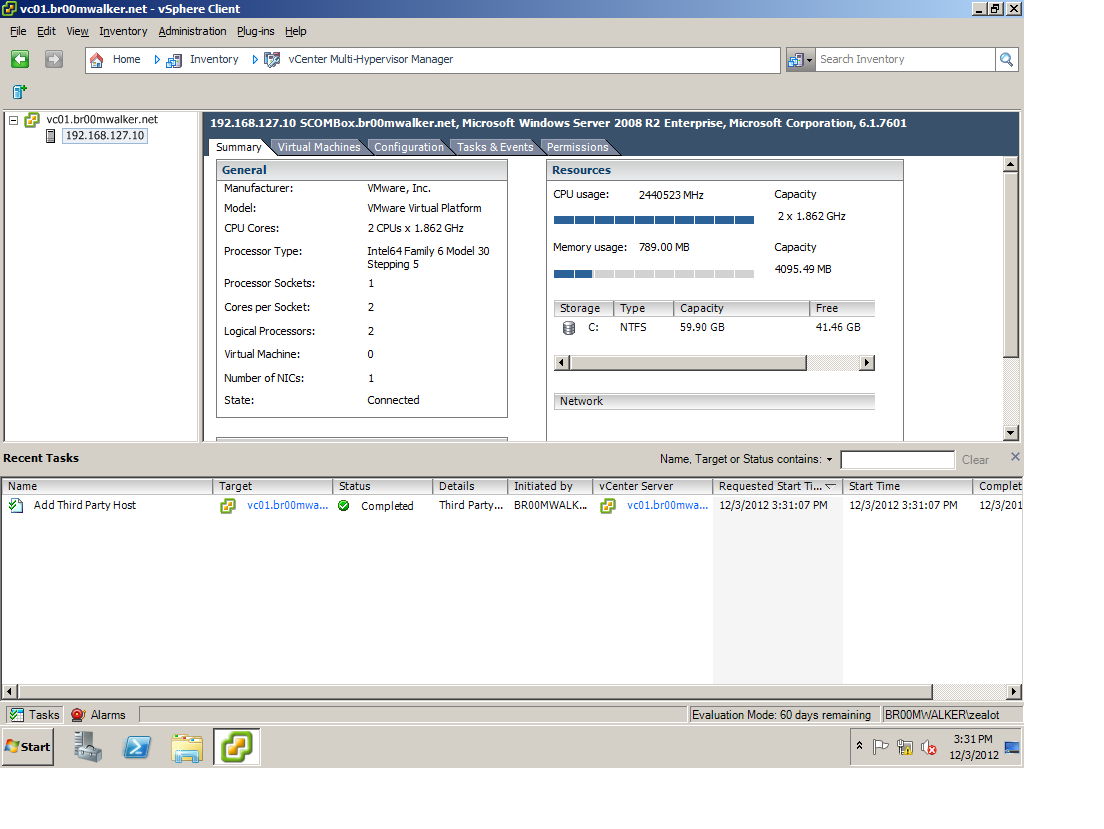Viewport: 1104px width, 829px height.
Task: Click the Add Third Party Host task icon
Action: coord(15,505)
